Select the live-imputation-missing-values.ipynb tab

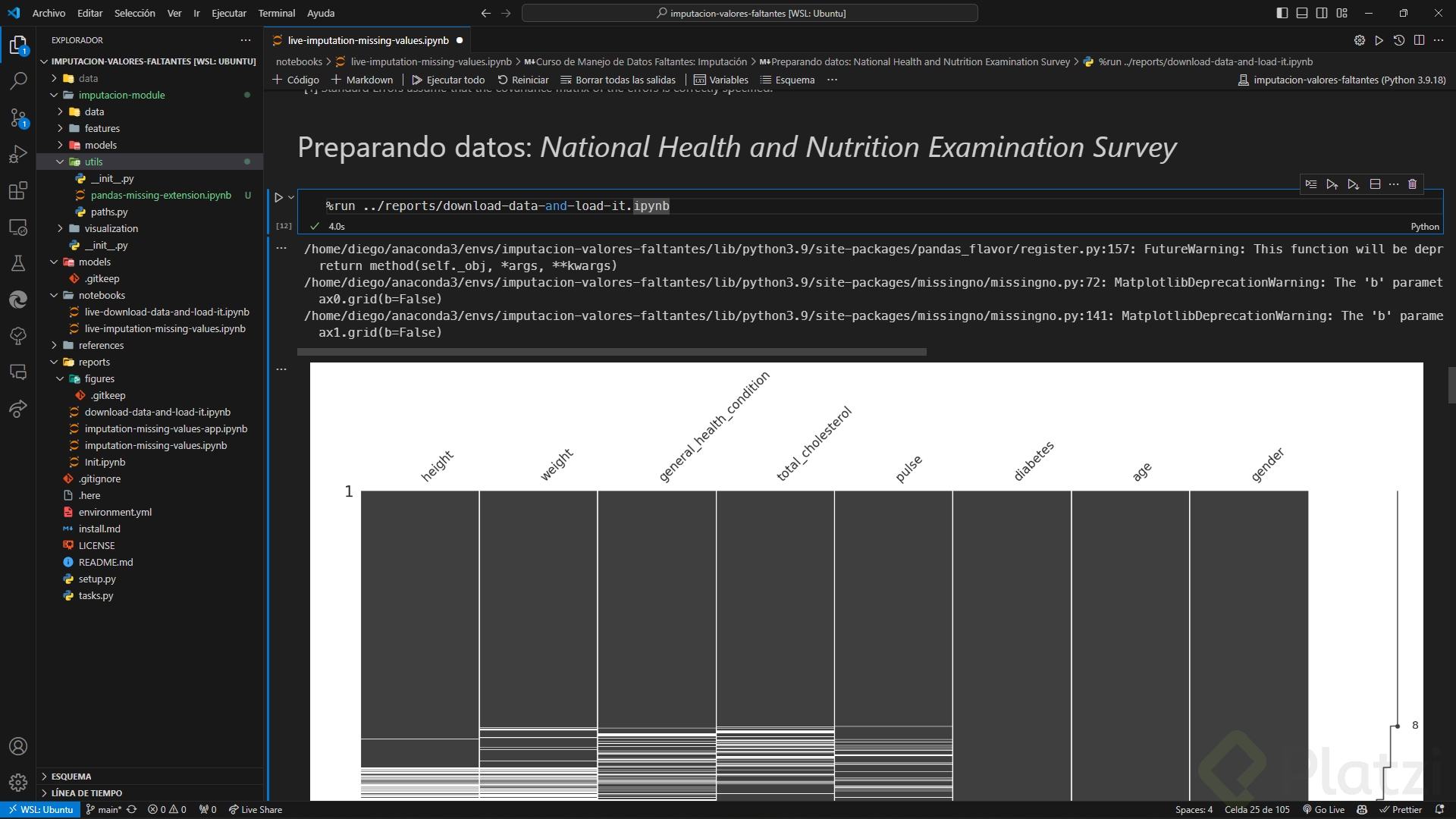(368, 40)
